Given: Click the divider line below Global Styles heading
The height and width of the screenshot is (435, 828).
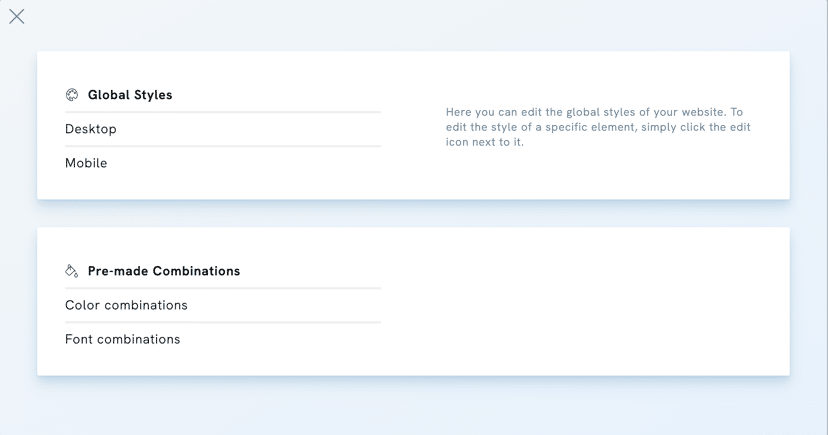Looking at the screenshot, I should [223, 112].
